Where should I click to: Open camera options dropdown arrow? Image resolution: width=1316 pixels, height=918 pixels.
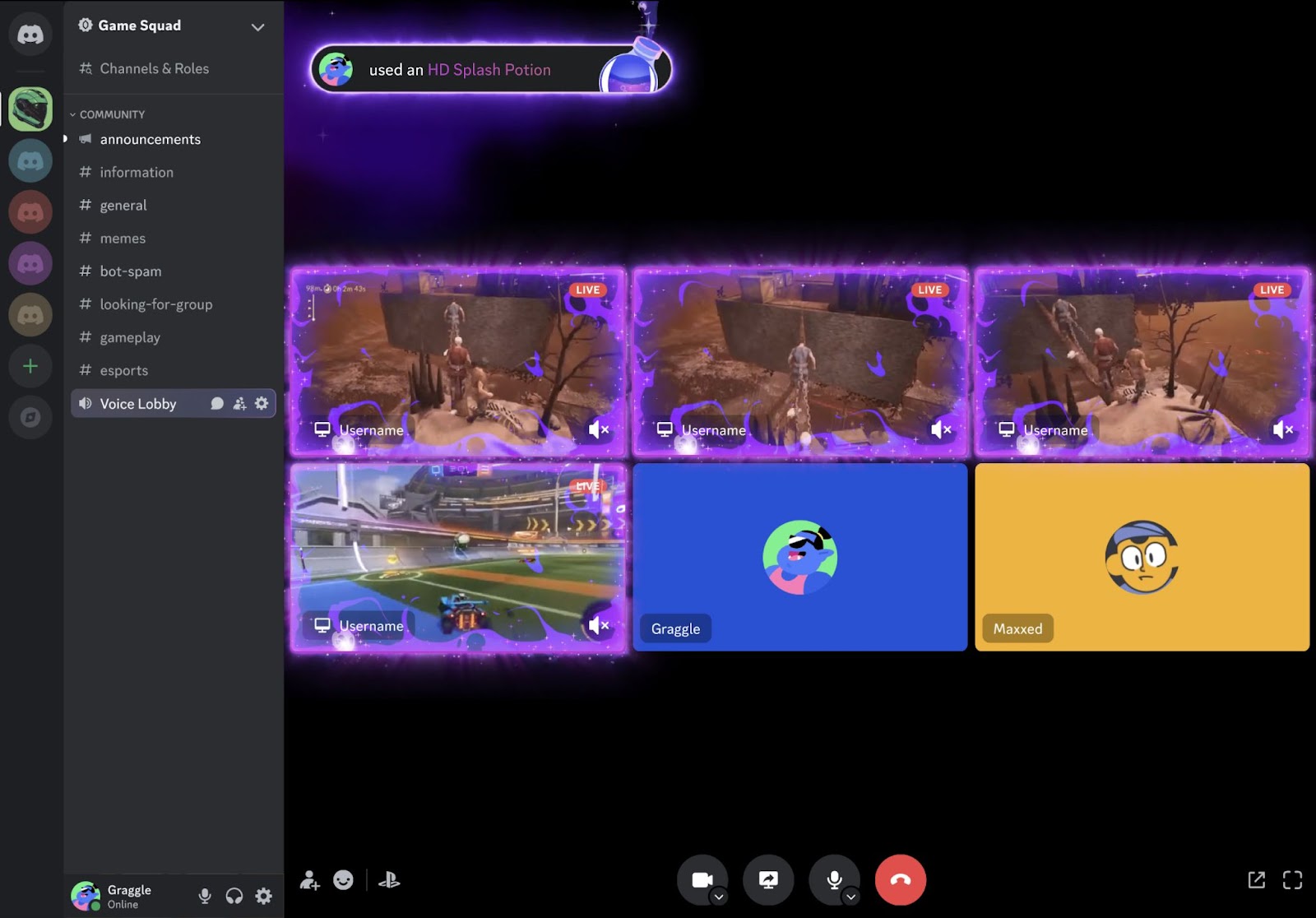(x=719, y=897)
